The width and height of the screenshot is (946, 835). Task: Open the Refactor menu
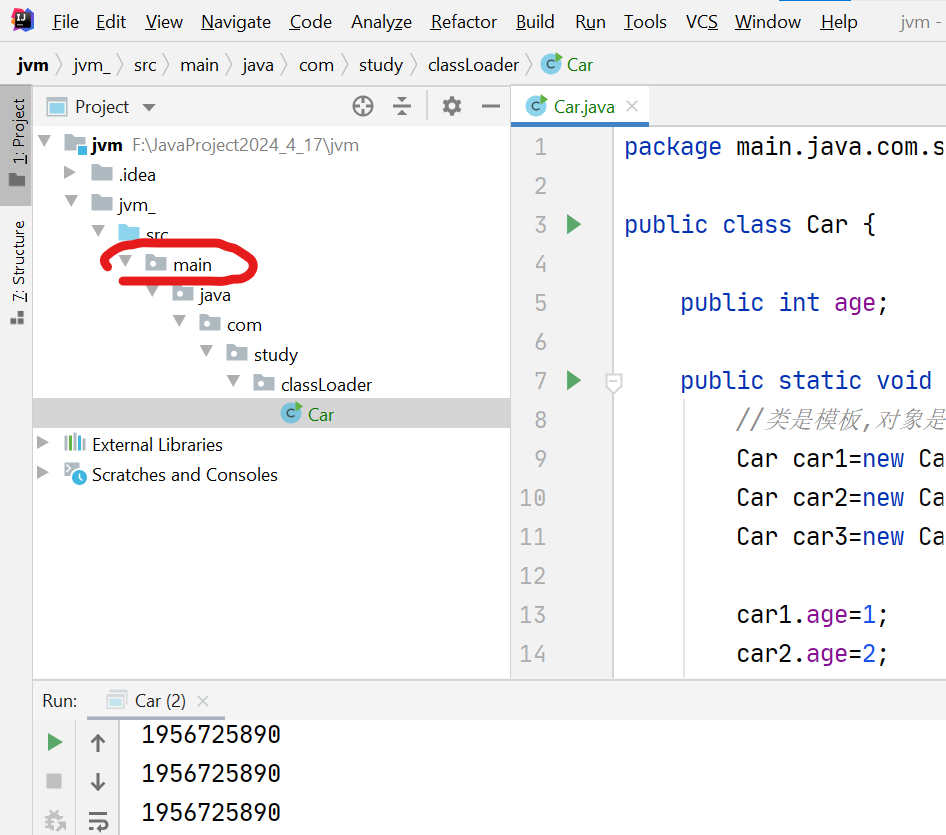[463, 21]
